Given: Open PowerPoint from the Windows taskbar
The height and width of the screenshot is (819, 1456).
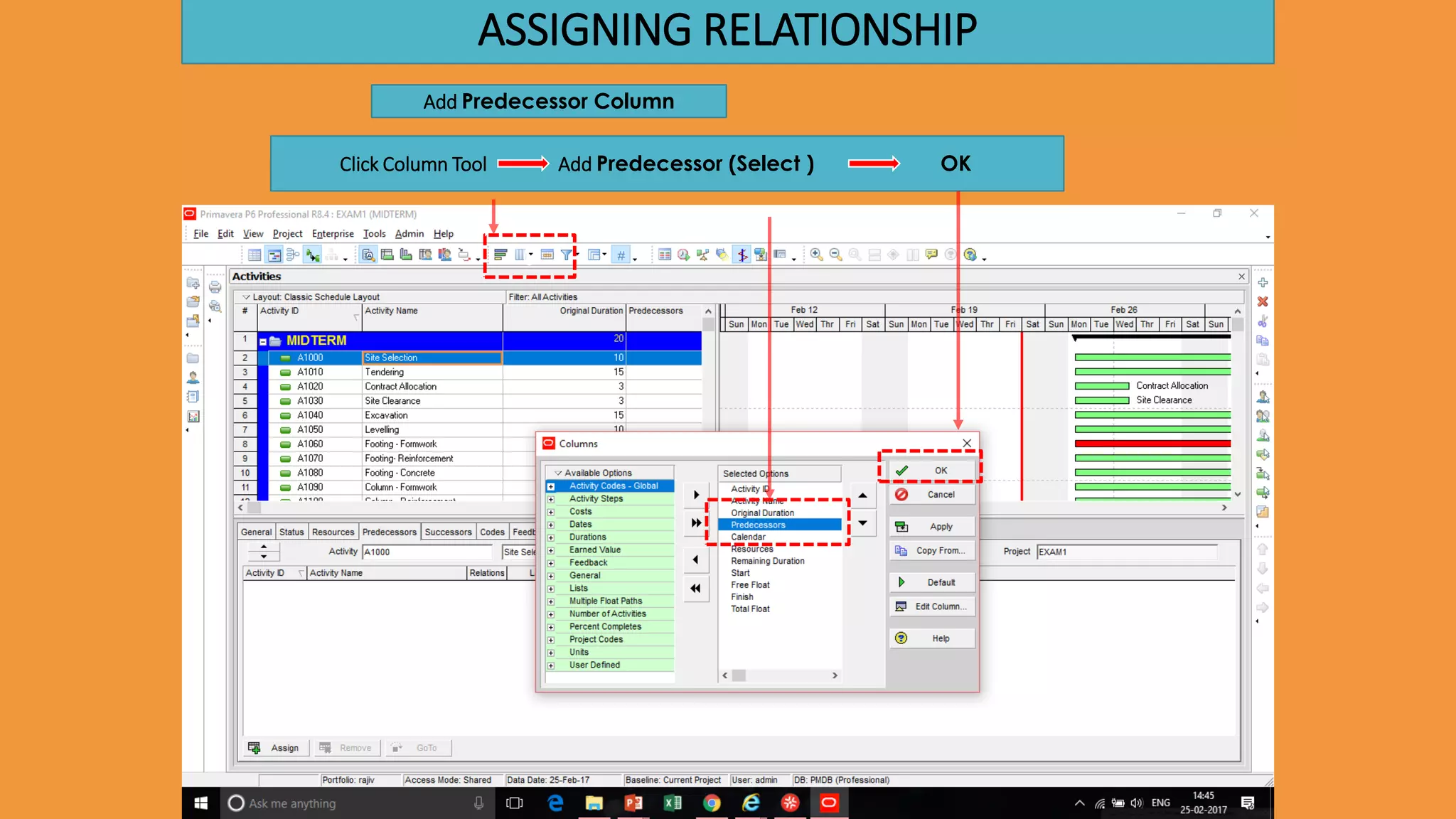Looking at the screenshot, I should (633, 803).
